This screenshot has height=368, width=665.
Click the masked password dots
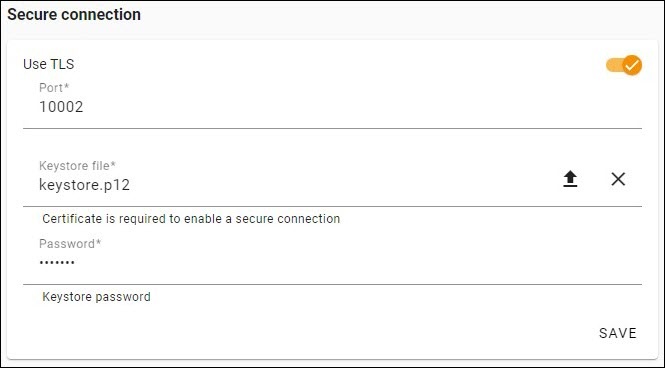tap(57, 262)
